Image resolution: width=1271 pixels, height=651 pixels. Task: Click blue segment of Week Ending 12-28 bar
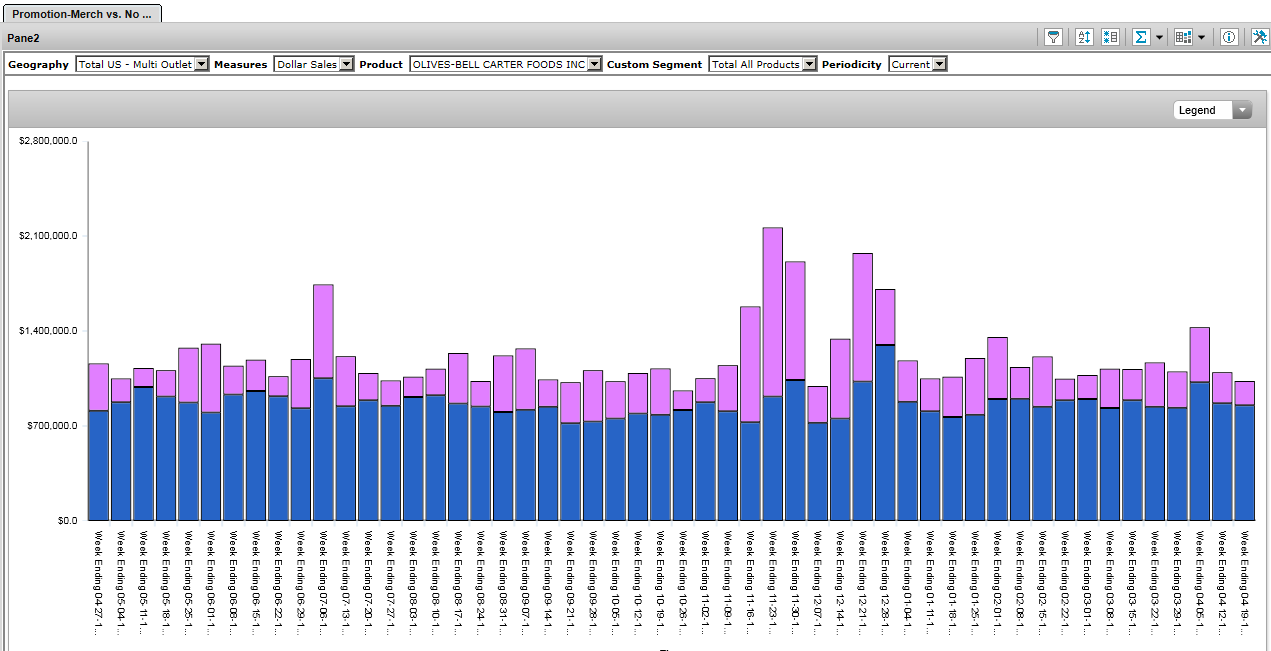(885, 432)
